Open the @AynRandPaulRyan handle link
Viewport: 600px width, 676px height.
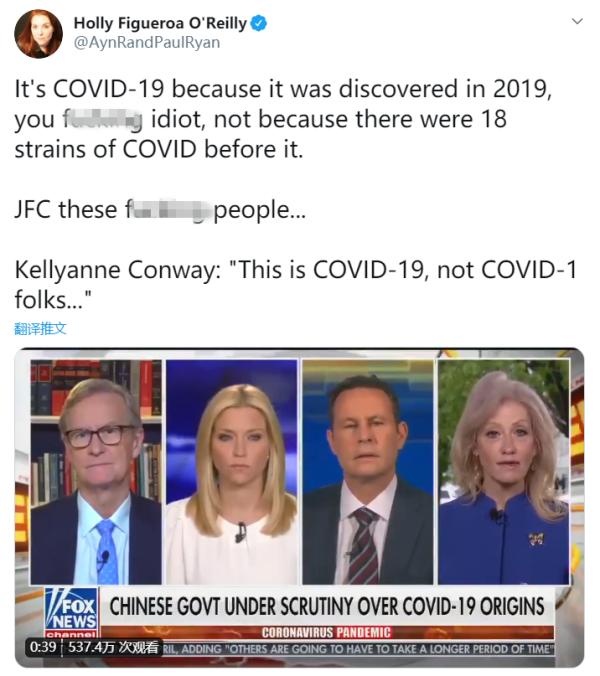(x=147, y=43)
